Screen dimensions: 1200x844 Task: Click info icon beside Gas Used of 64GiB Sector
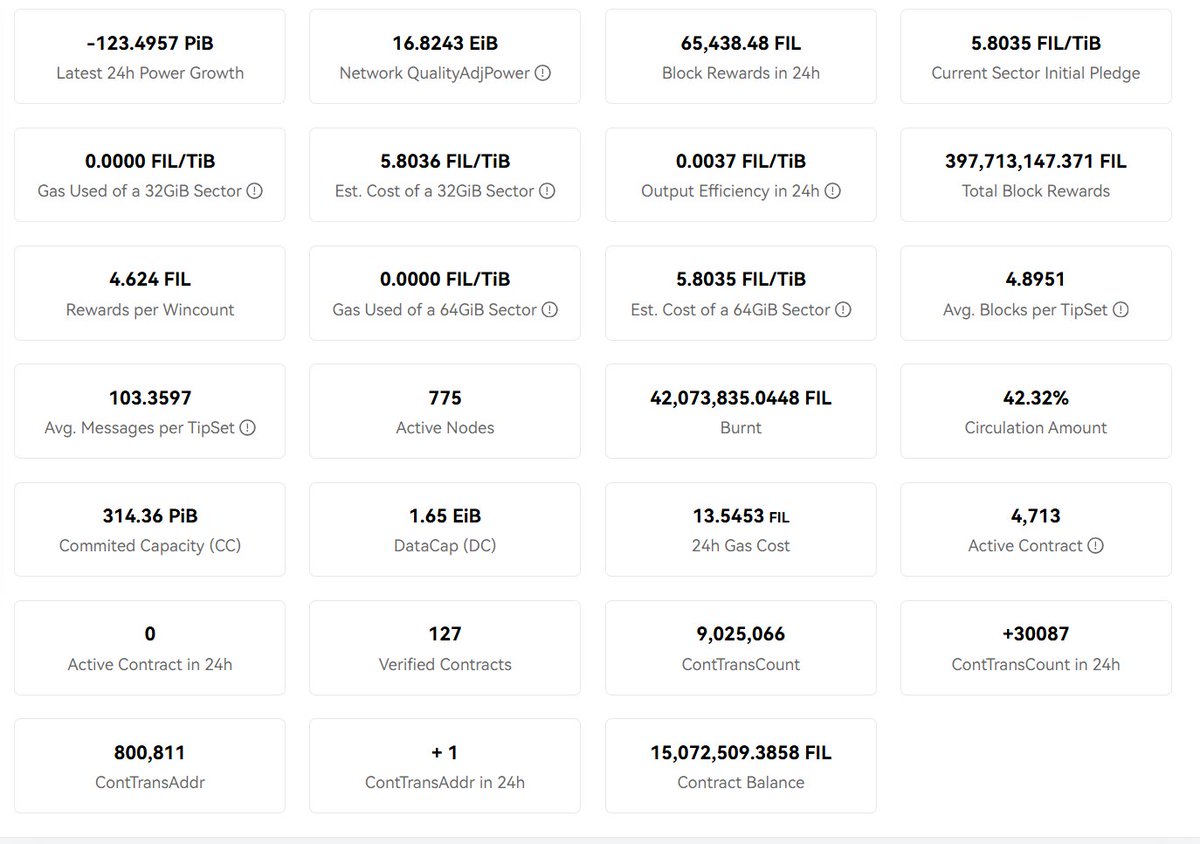click(x=550, y=310)
